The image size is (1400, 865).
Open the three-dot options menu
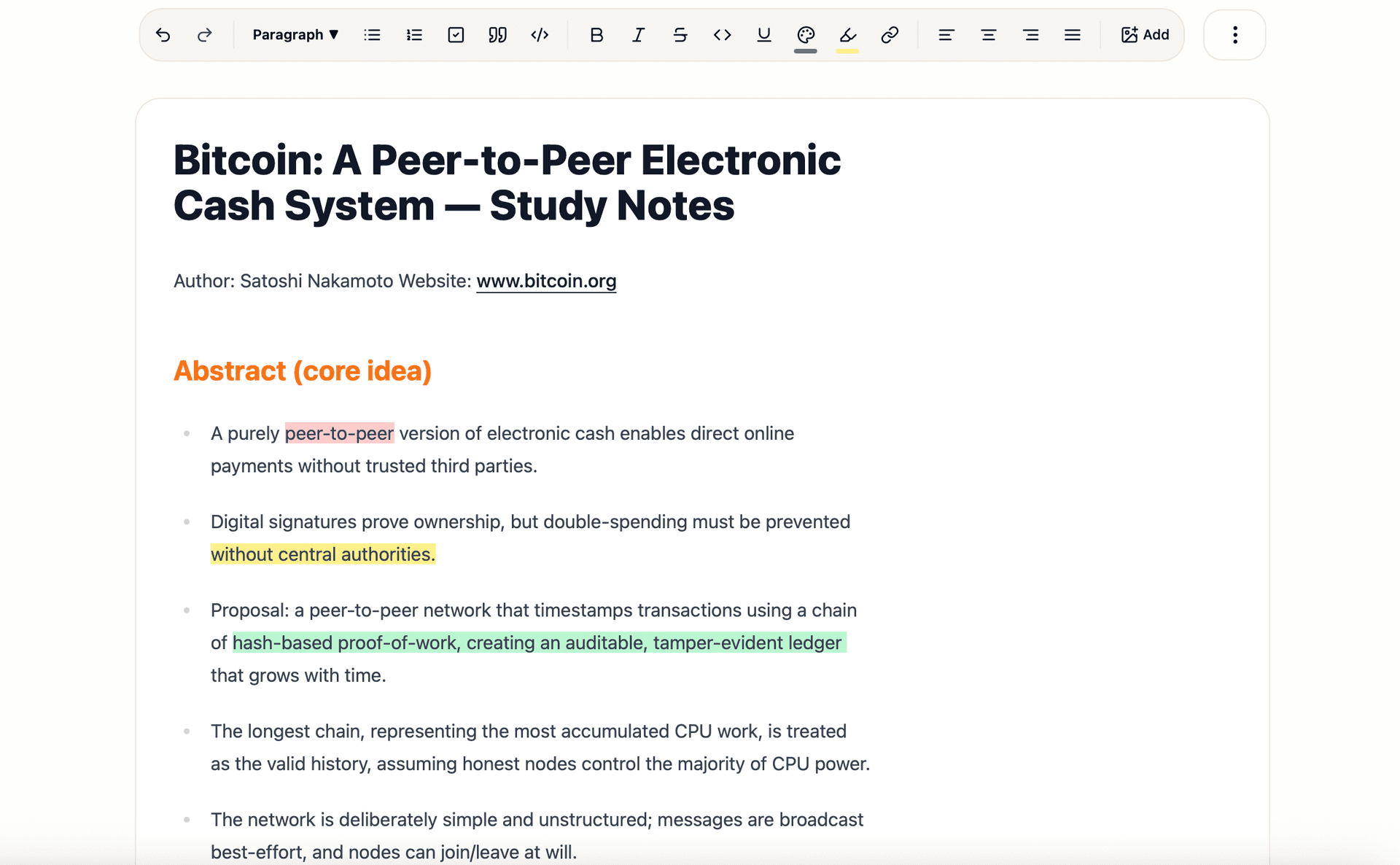point(1234,34)
